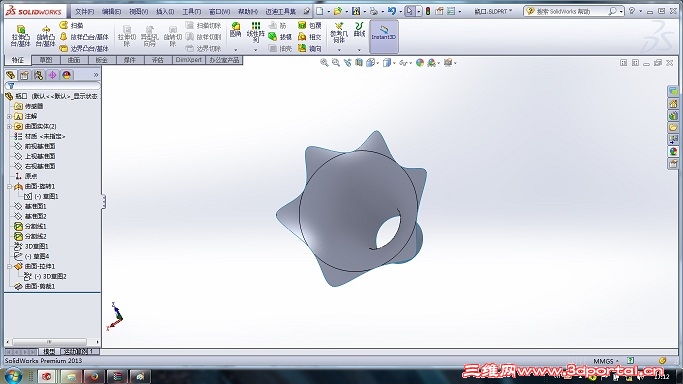Click the feature tree filter field
The image size is (683, 384).
pos(53,86)
